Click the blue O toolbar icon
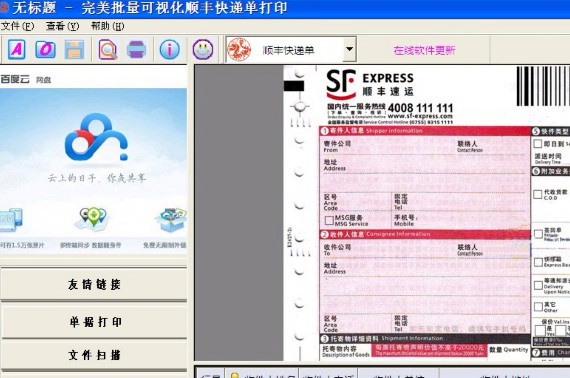 coord(45,49)
